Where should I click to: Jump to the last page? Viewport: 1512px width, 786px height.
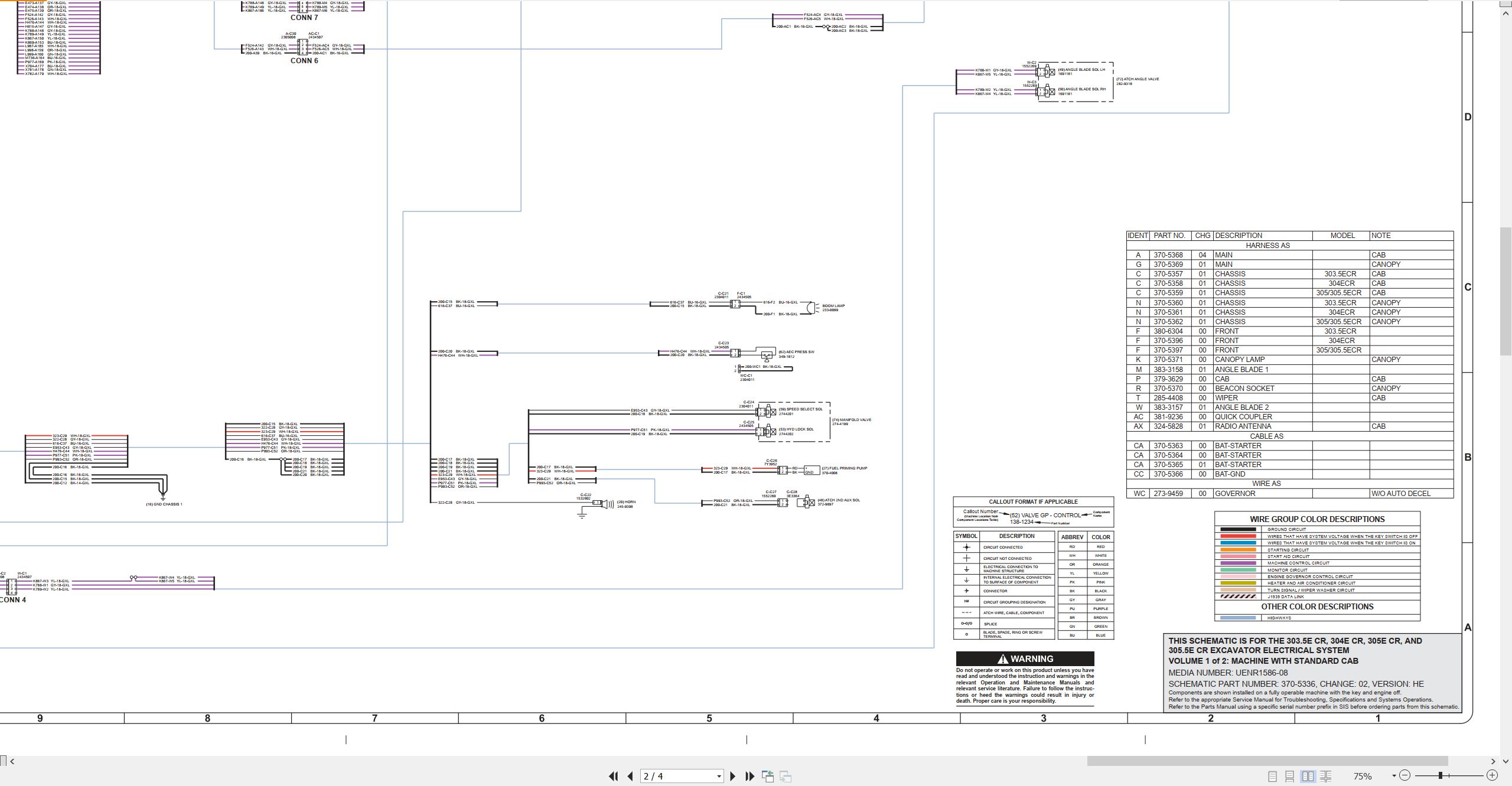pyautogui.click(x=750, y=777)
